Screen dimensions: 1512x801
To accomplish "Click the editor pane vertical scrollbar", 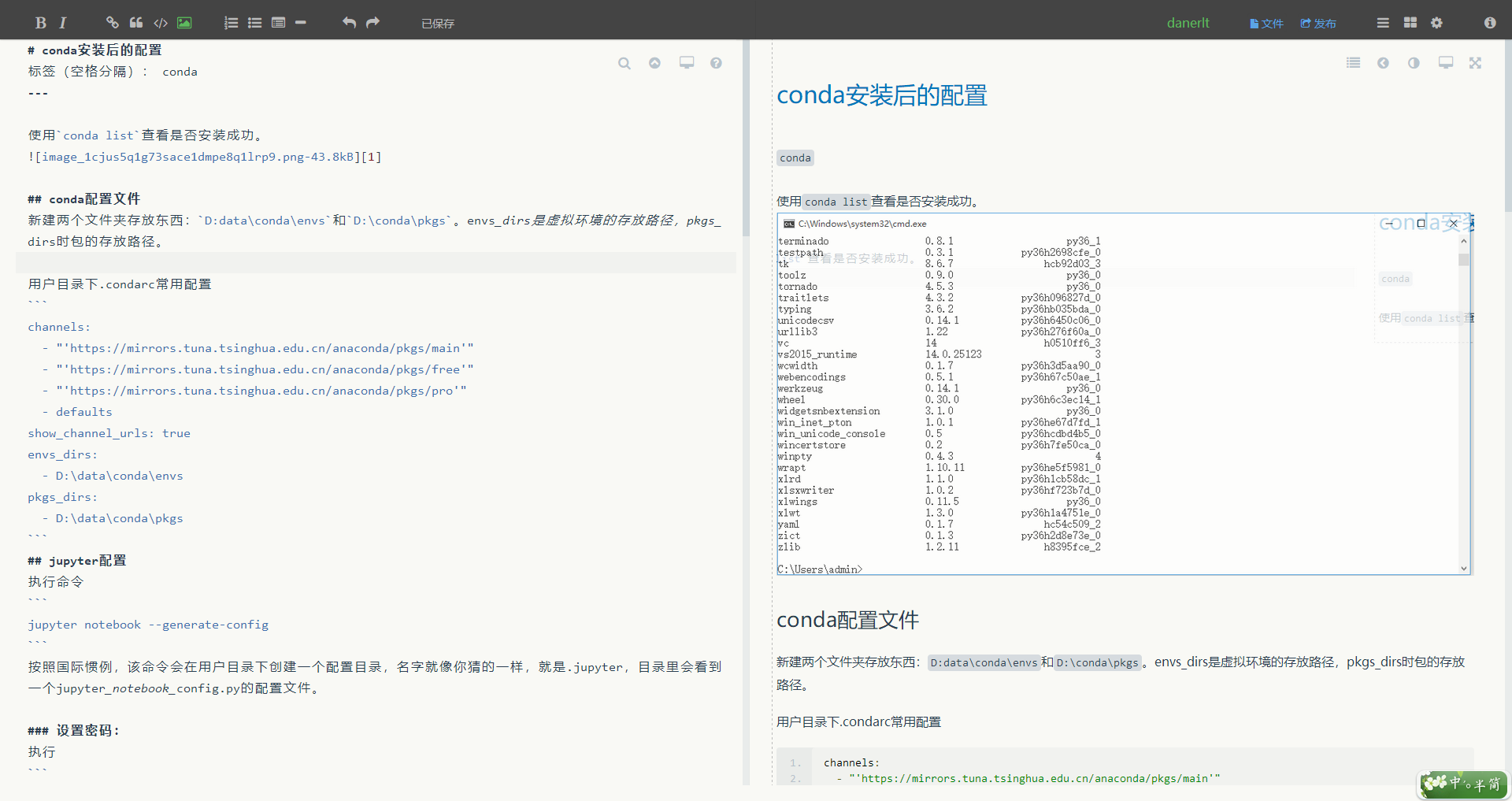I will tap(746, 138).
